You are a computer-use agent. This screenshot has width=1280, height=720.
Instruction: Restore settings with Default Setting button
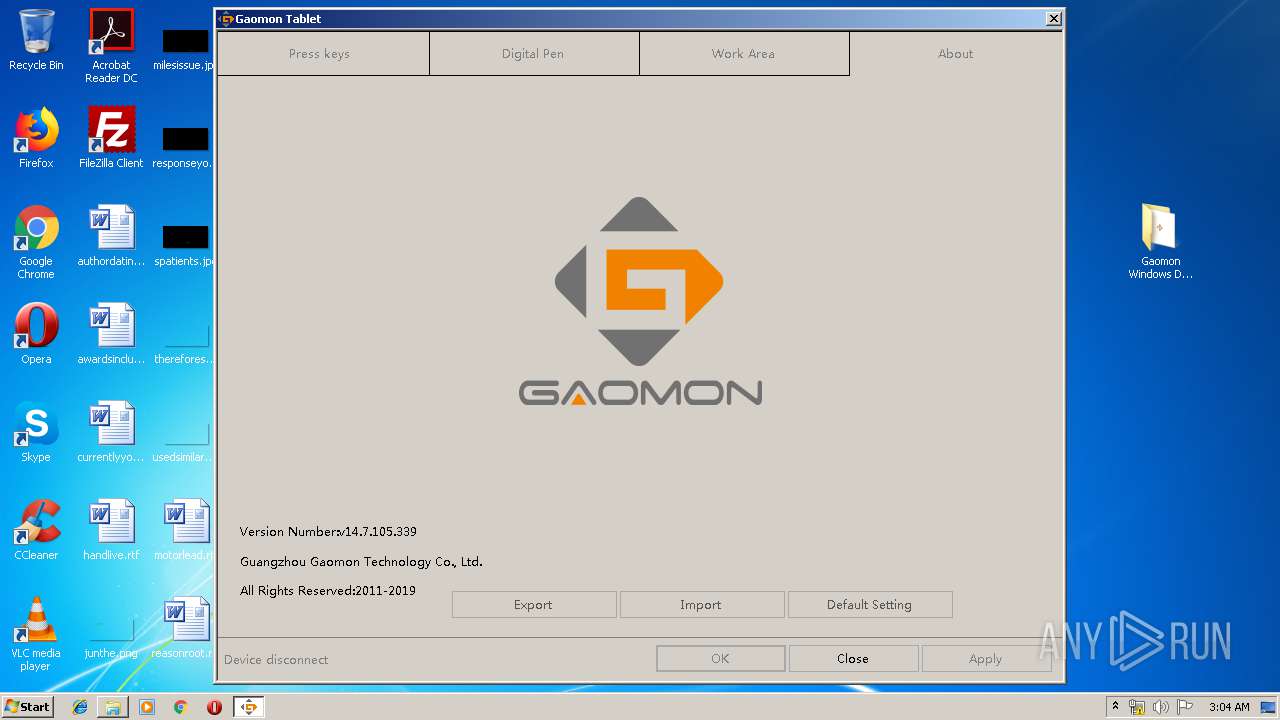[870, 605]
